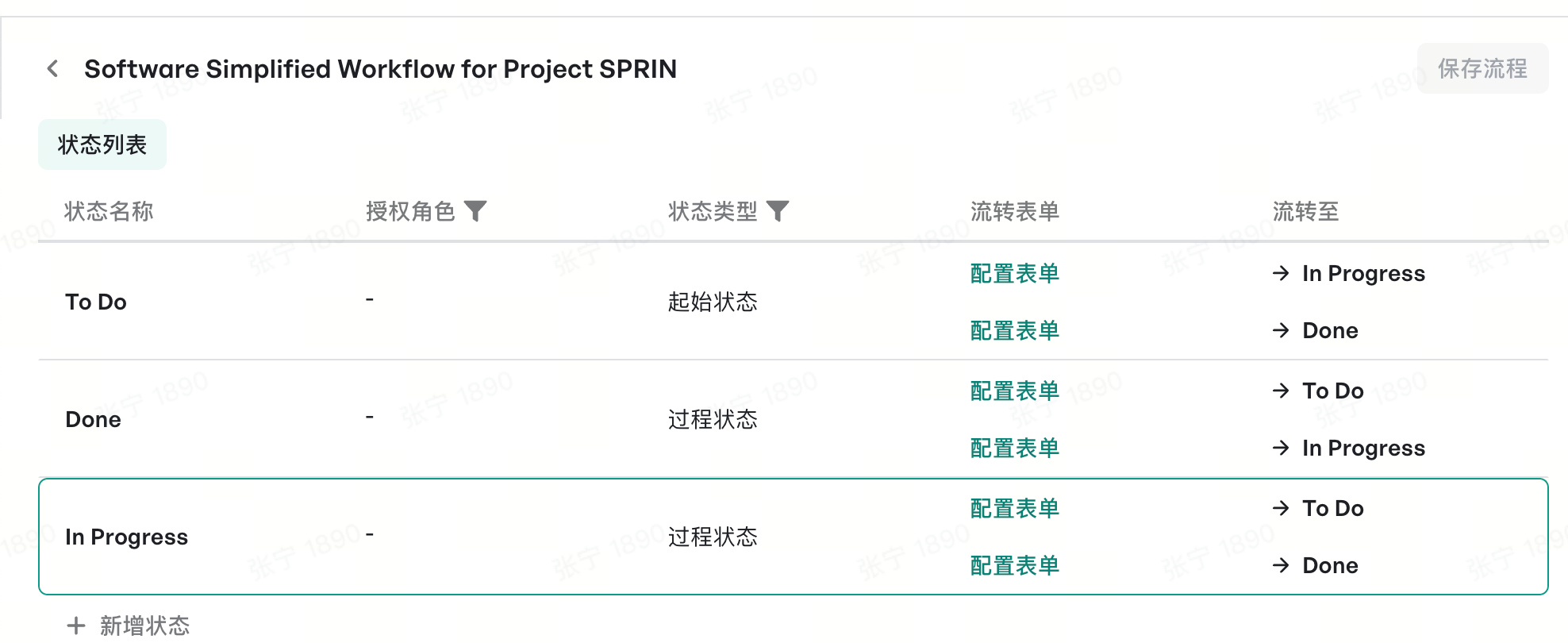Open 配置表单 for In Progress to Done
Image resolution: width=1568 pixels, height=643 pixels.
1015,565
